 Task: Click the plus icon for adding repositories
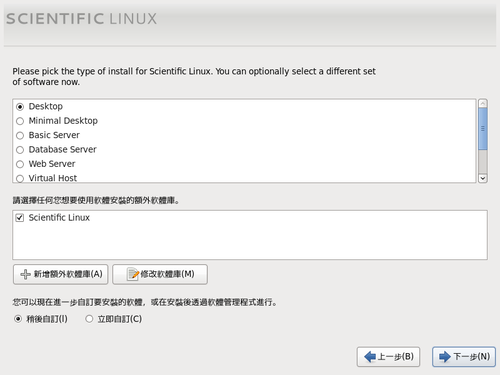pos(25,274)
